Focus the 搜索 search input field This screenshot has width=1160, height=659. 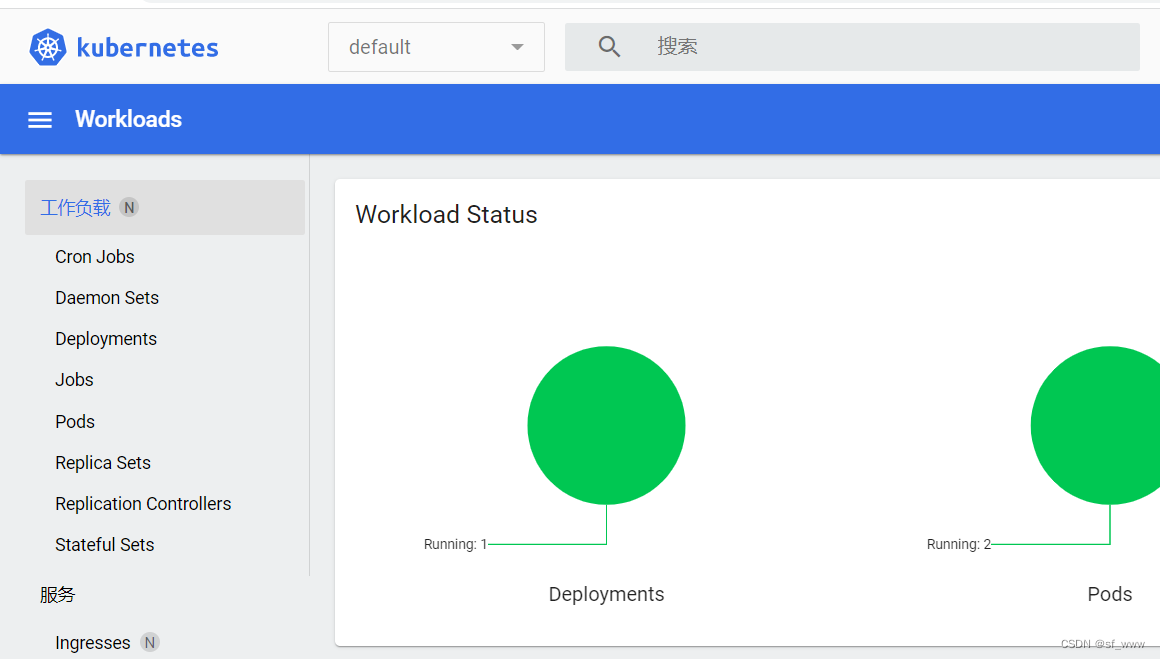[852, 47]
